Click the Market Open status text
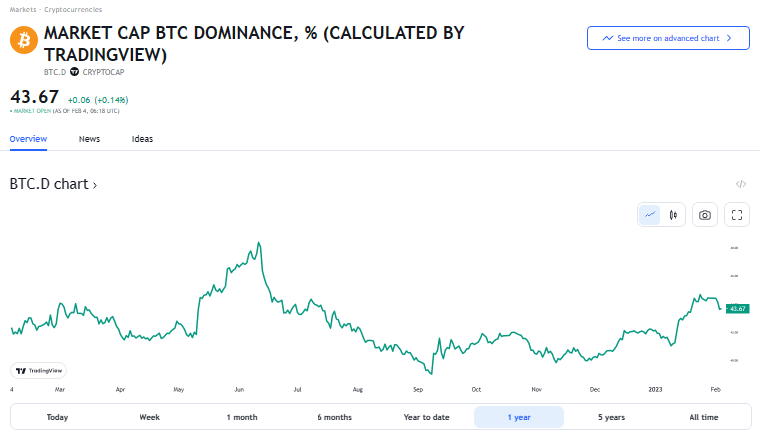760x437 pixels. (x=32, y=111)
